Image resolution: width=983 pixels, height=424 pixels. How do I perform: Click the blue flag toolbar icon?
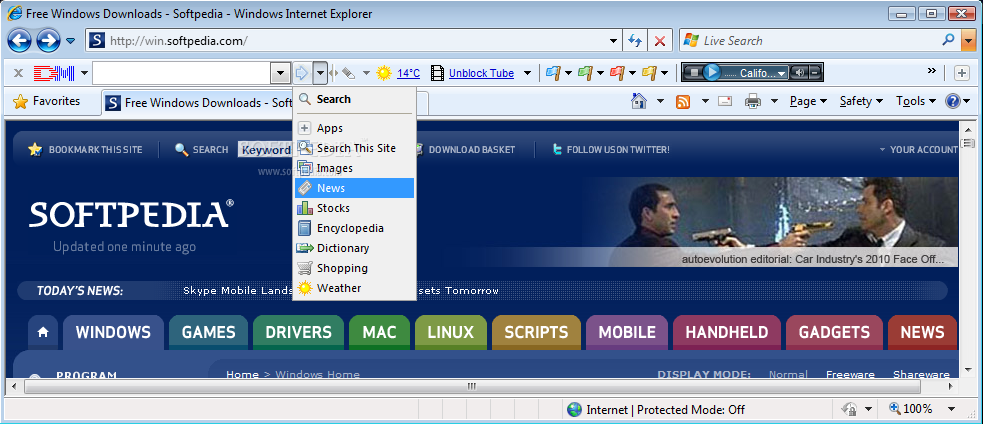click(x=552, y=73)
